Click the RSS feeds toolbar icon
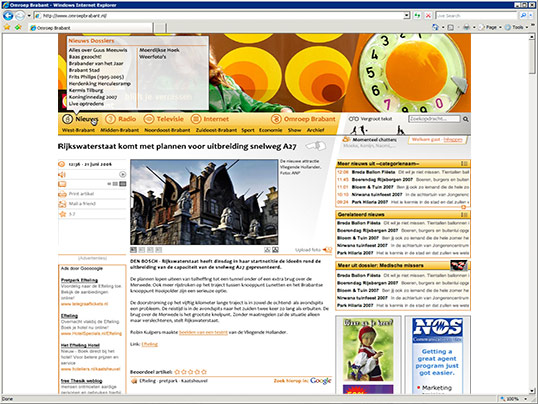This screenshot has width=538, height=404. click(451, 27)
